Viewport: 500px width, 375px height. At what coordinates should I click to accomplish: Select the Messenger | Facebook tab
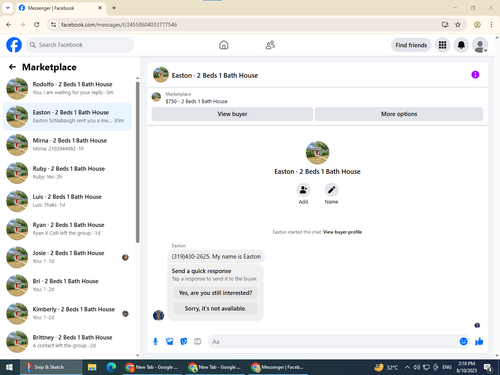point(61,8)
